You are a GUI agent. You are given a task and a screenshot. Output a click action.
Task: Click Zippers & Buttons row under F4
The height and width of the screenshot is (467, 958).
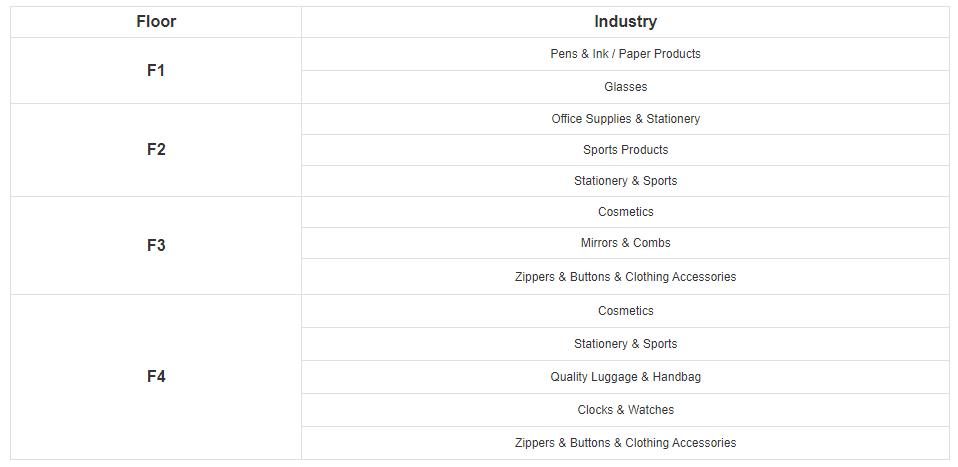(625, 443)
